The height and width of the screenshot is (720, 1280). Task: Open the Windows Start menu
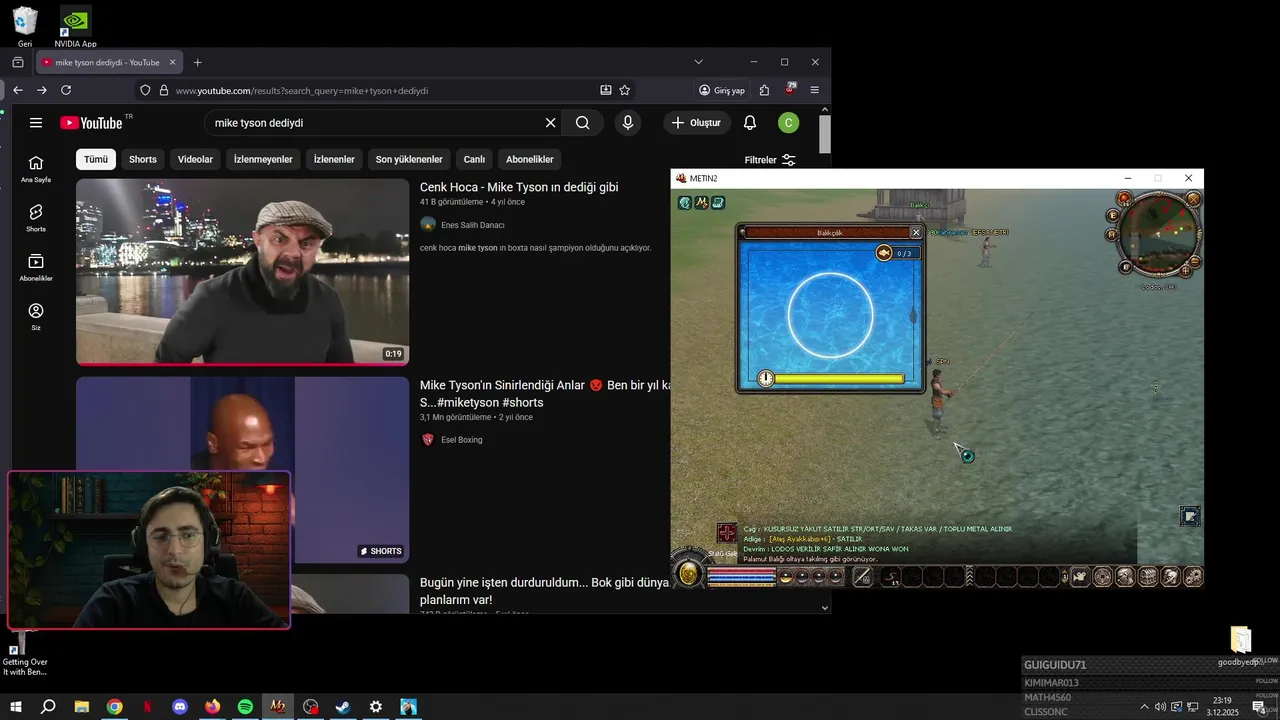coord(16,707)
